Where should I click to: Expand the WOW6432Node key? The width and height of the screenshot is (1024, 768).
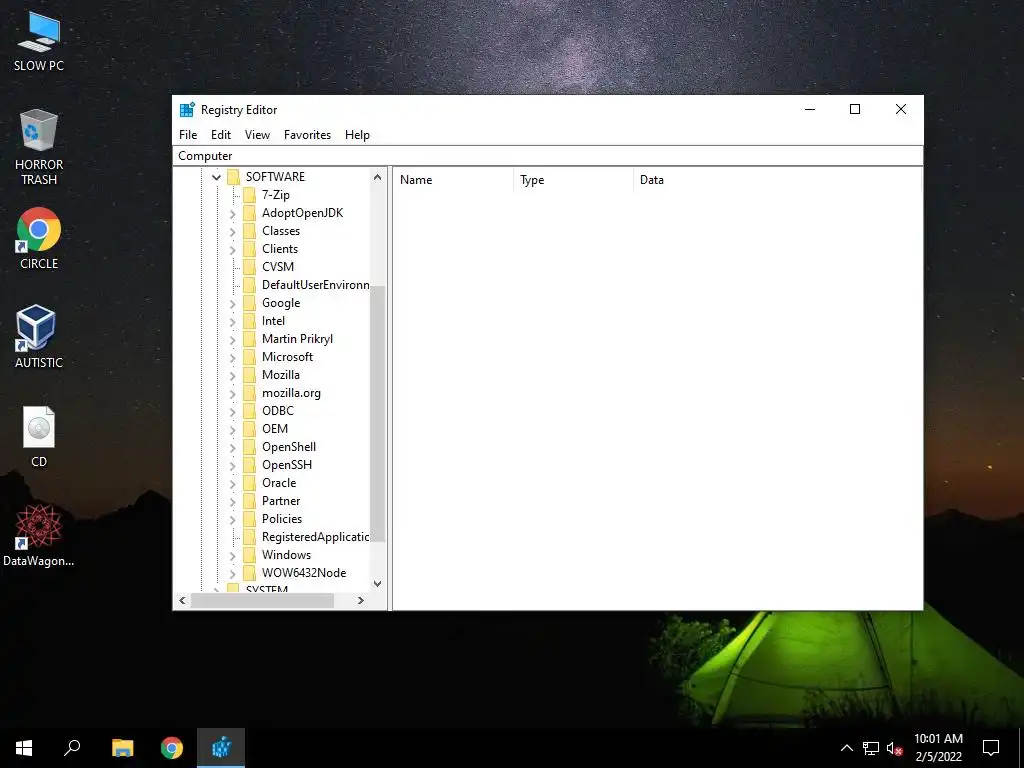[232, 573]
